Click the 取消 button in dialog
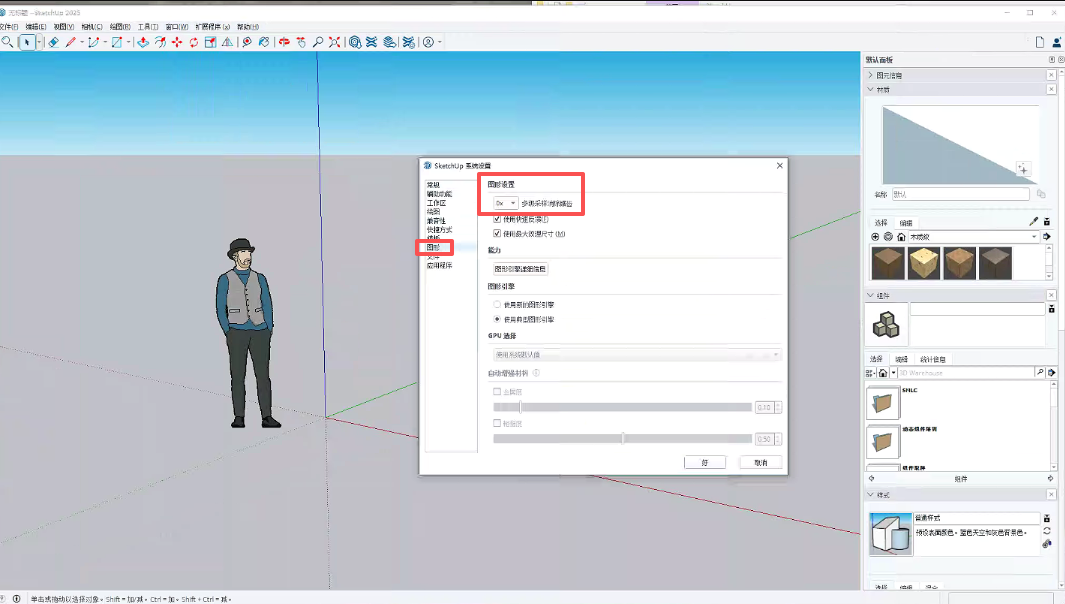The width and height of the screenshot is (1065, 604). (760, 462)
